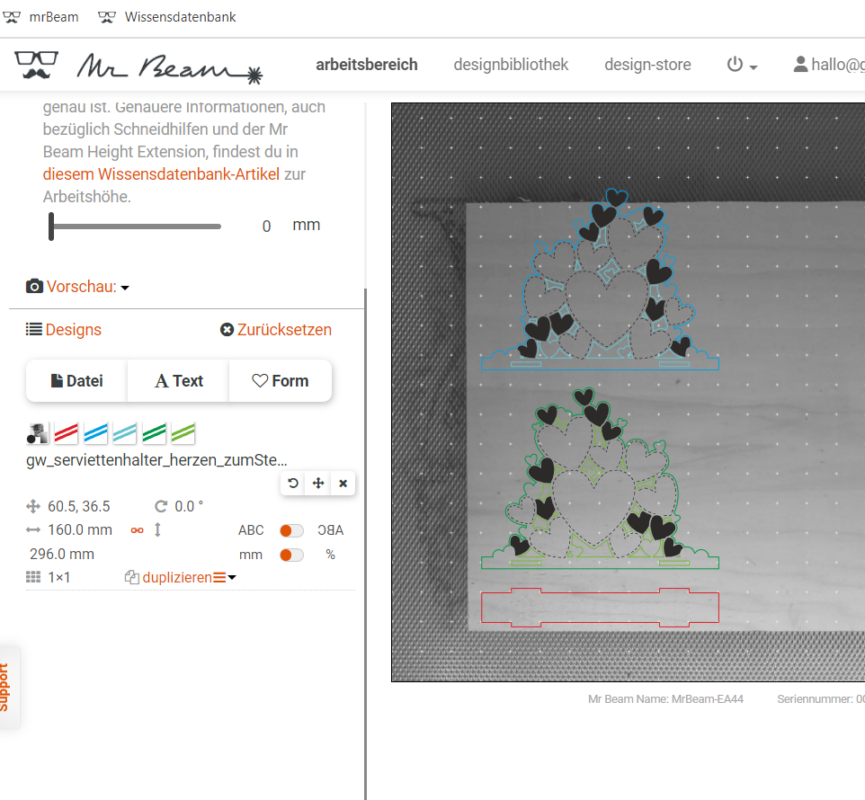865x800 pixels.
Task: Open the Vorschau dropdown
Action: [78, 287]
